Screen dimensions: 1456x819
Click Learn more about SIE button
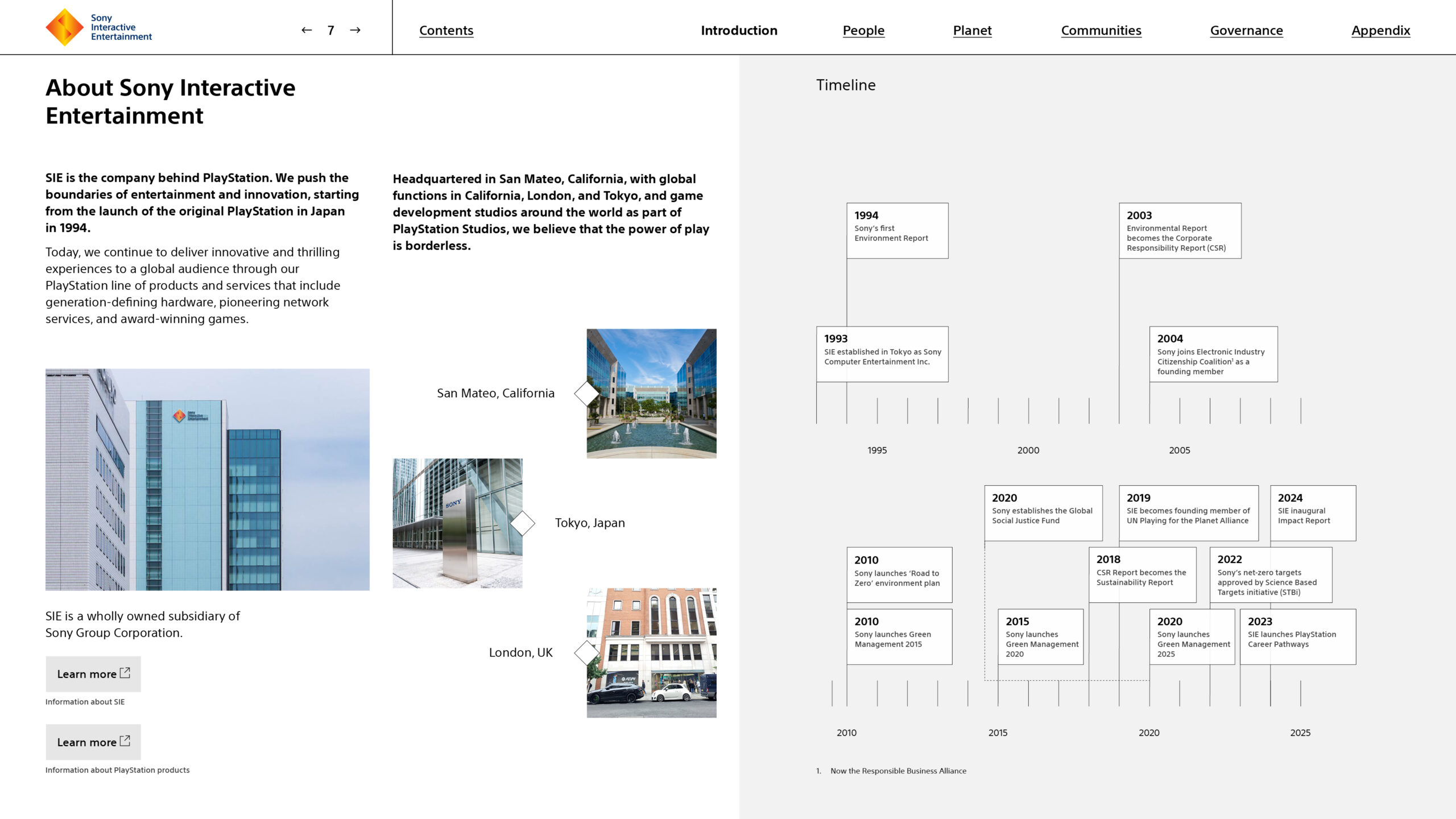pyautogui.click(x=93, y=674)
